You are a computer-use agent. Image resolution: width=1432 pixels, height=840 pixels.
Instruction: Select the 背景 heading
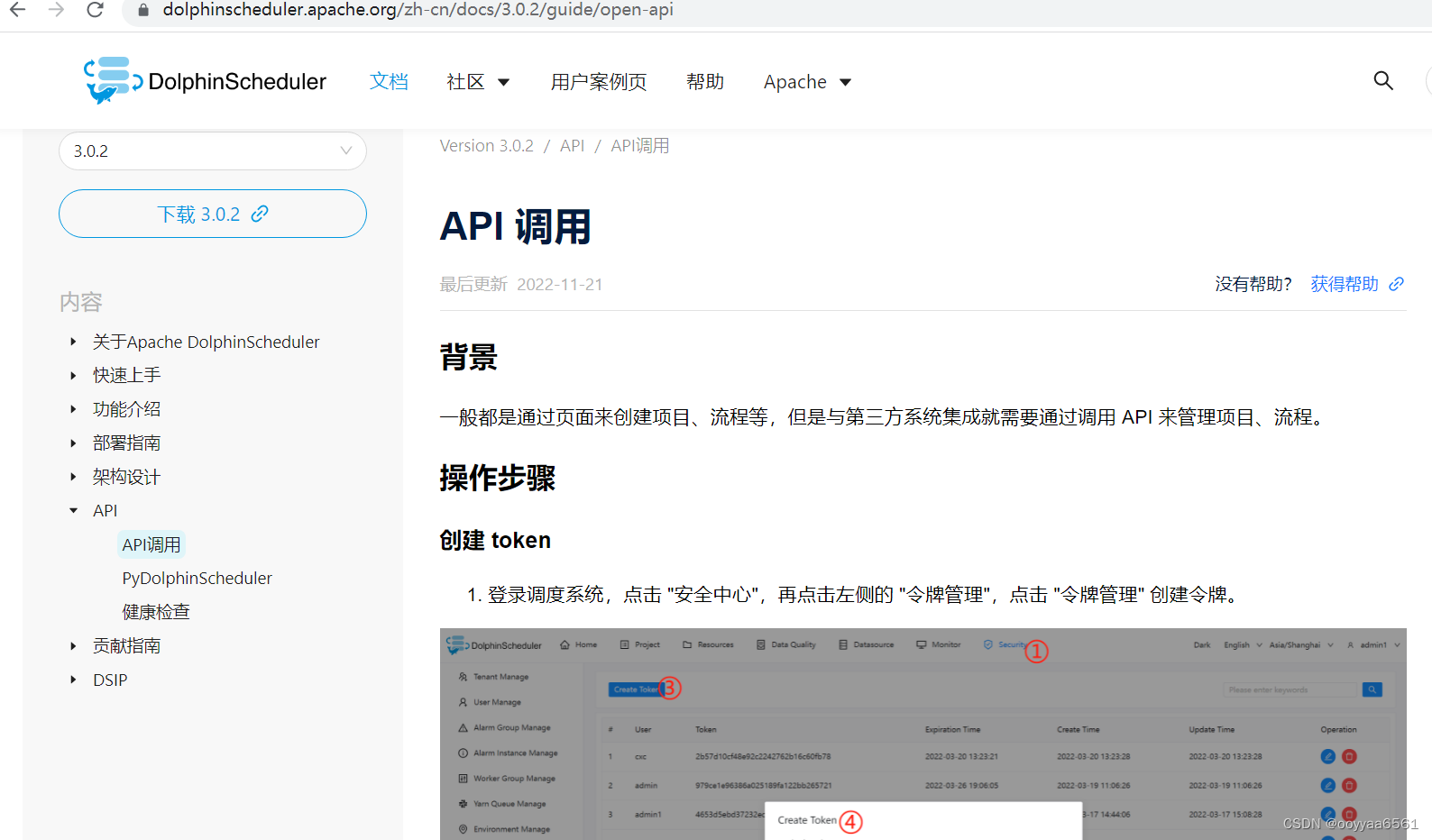(469, 357)
